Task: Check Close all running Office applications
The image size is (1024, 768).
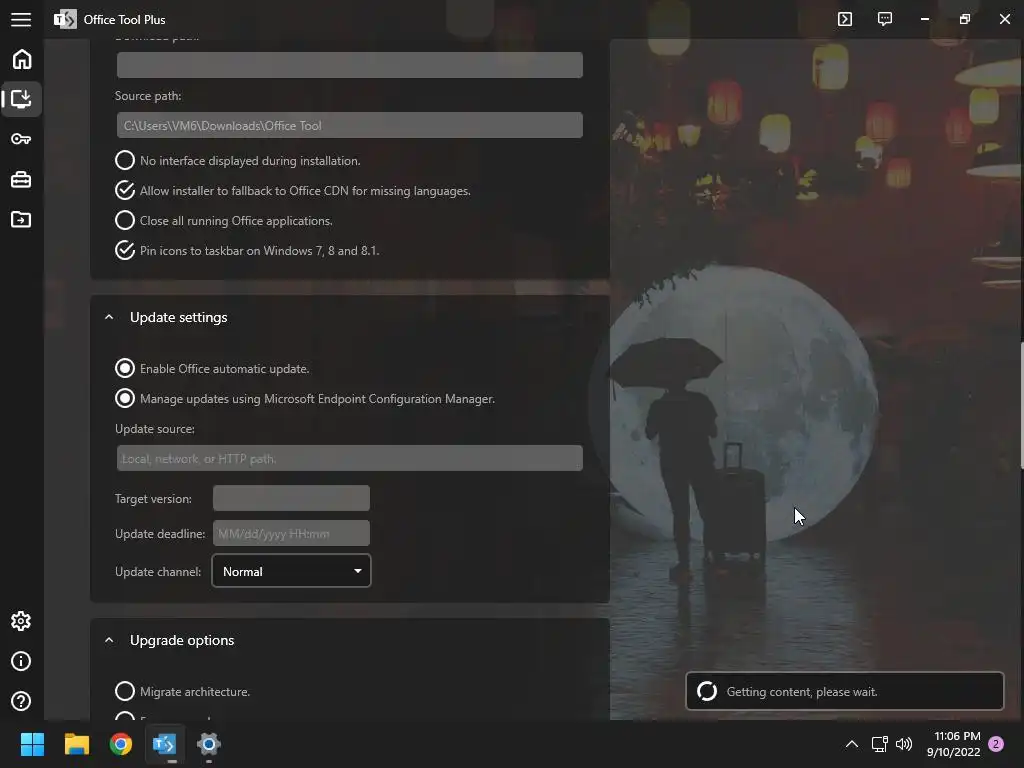Action: click(125, 221)
